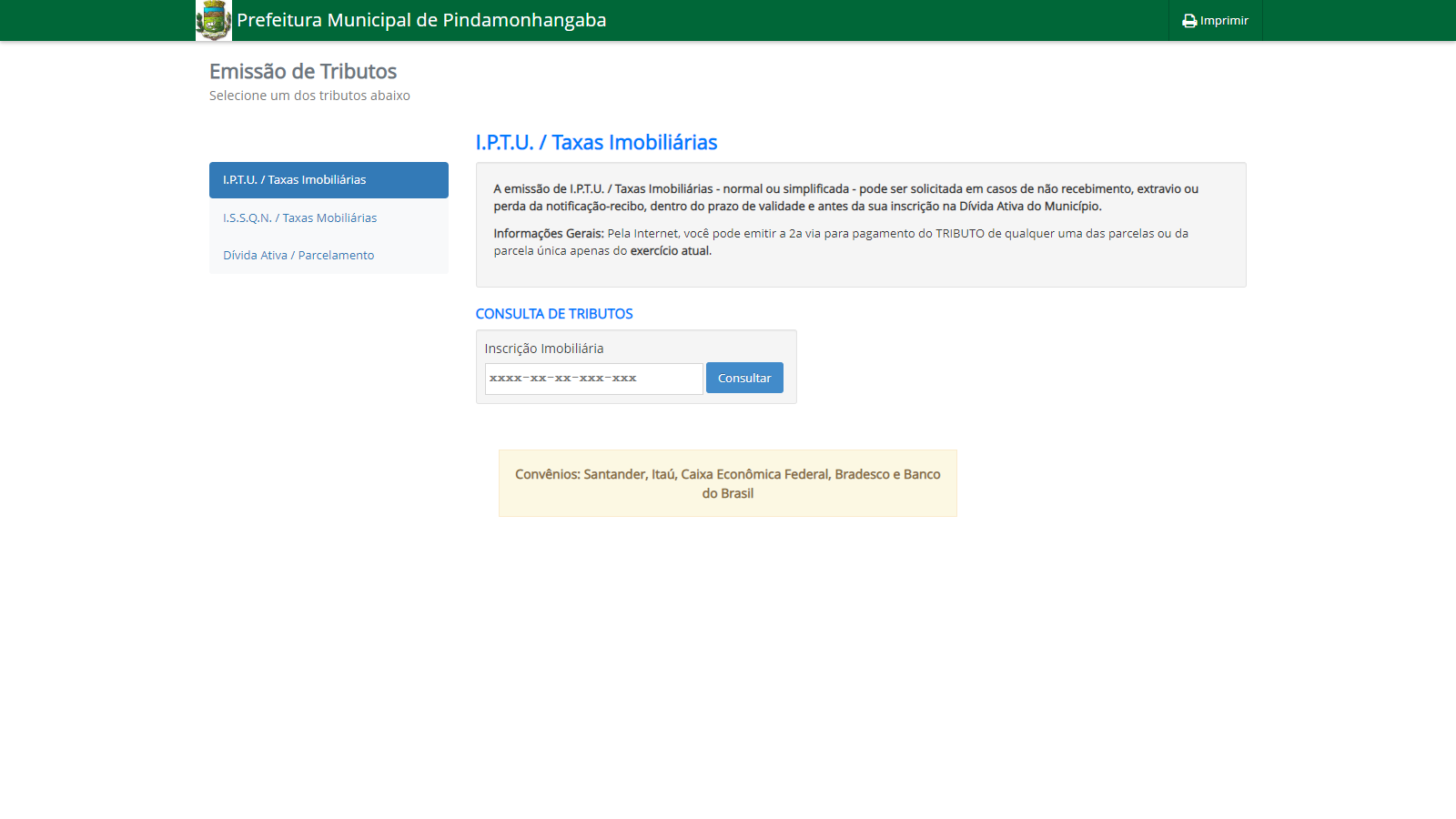Click the Inscrição Imobiliária field label
This screenshot has width=1456, height=819.
pyautogui.click(x=543, y=349)
